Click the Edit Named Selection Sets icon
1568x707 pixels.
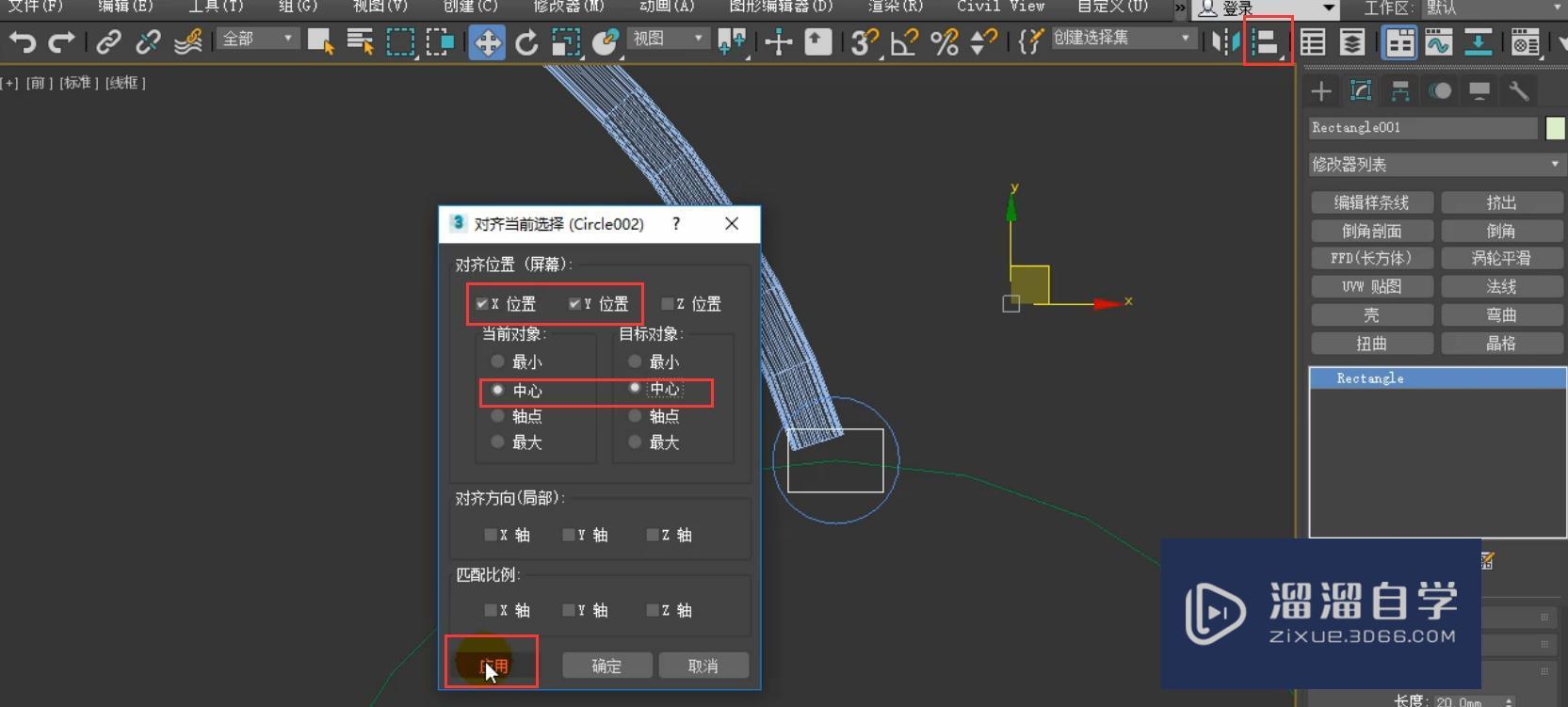point(1030,42)
